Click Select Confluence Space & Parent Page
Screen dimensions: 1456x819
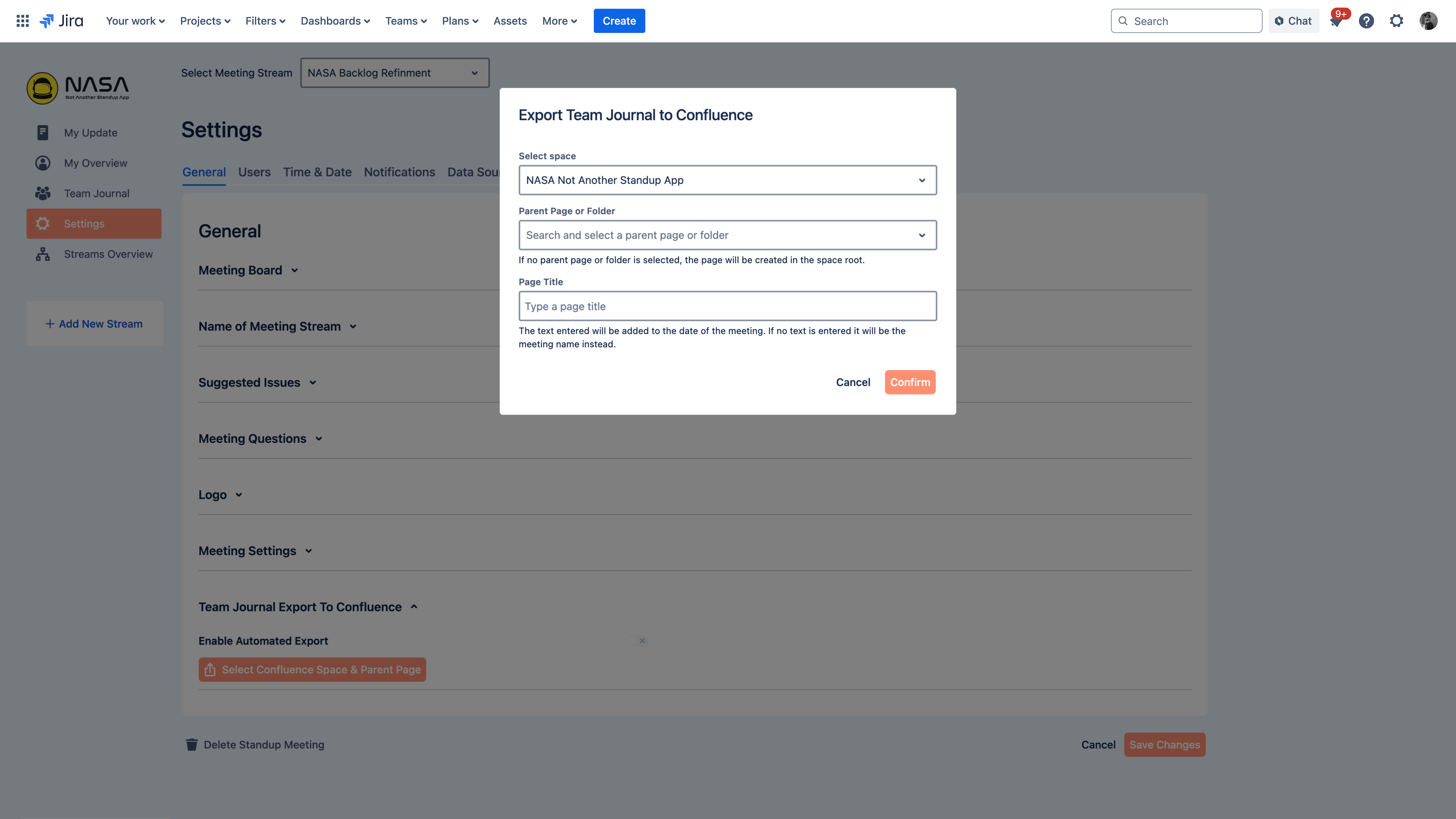point(312,670)
